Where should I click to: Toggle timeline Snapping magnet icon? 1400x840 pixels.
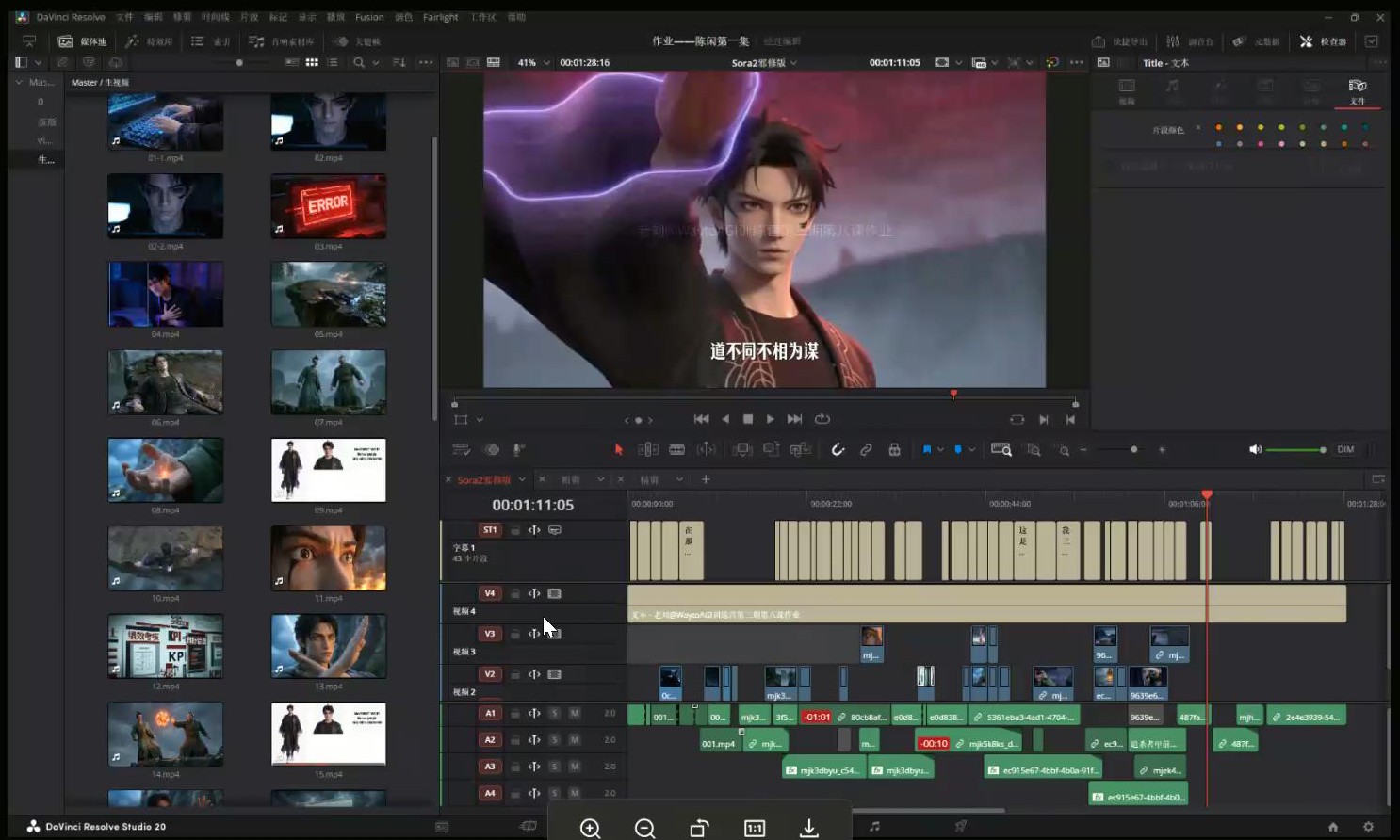click(x=838, y=450)
